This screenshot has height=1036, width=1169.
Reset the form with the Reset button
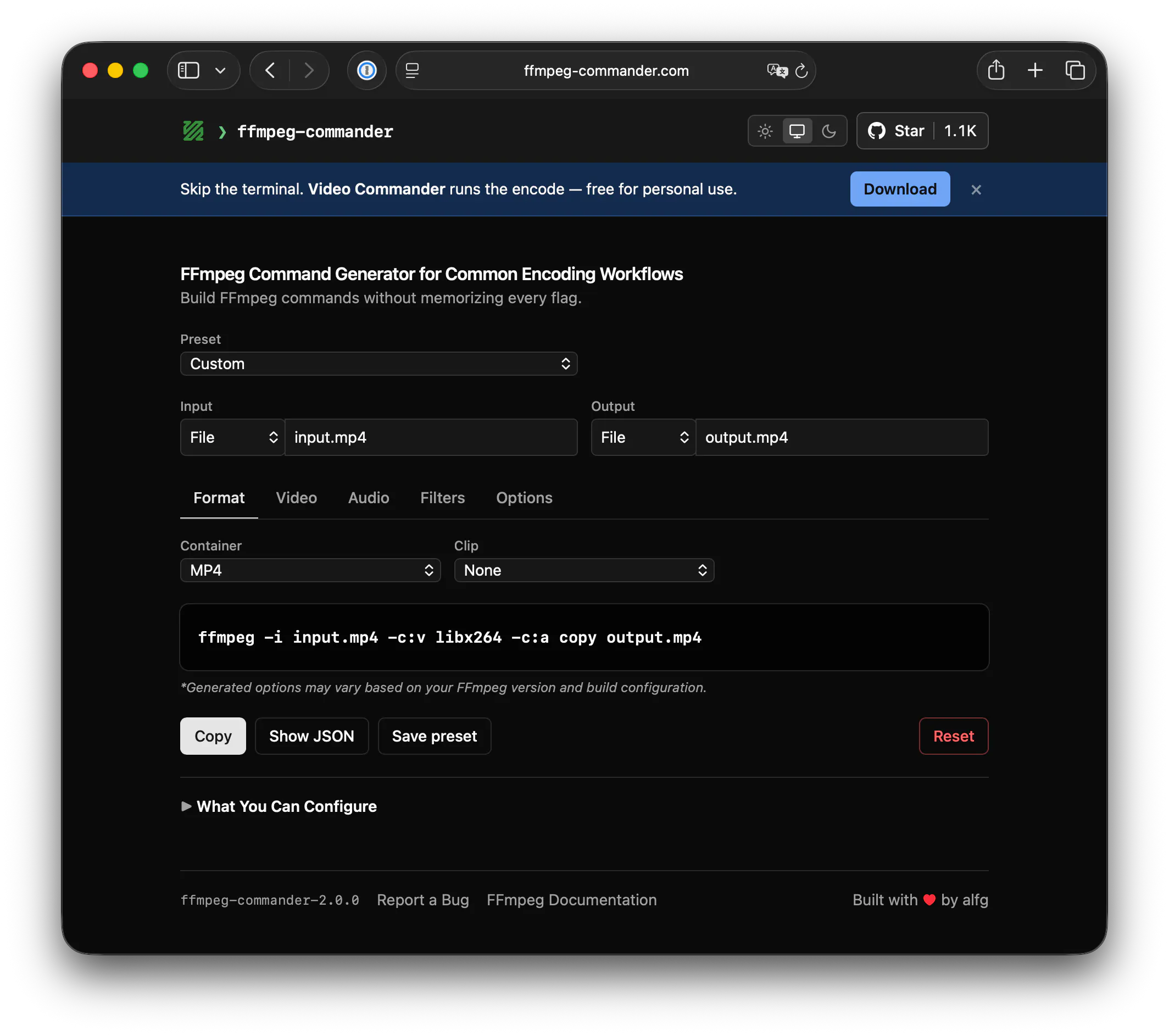click(x=954, y=736)
